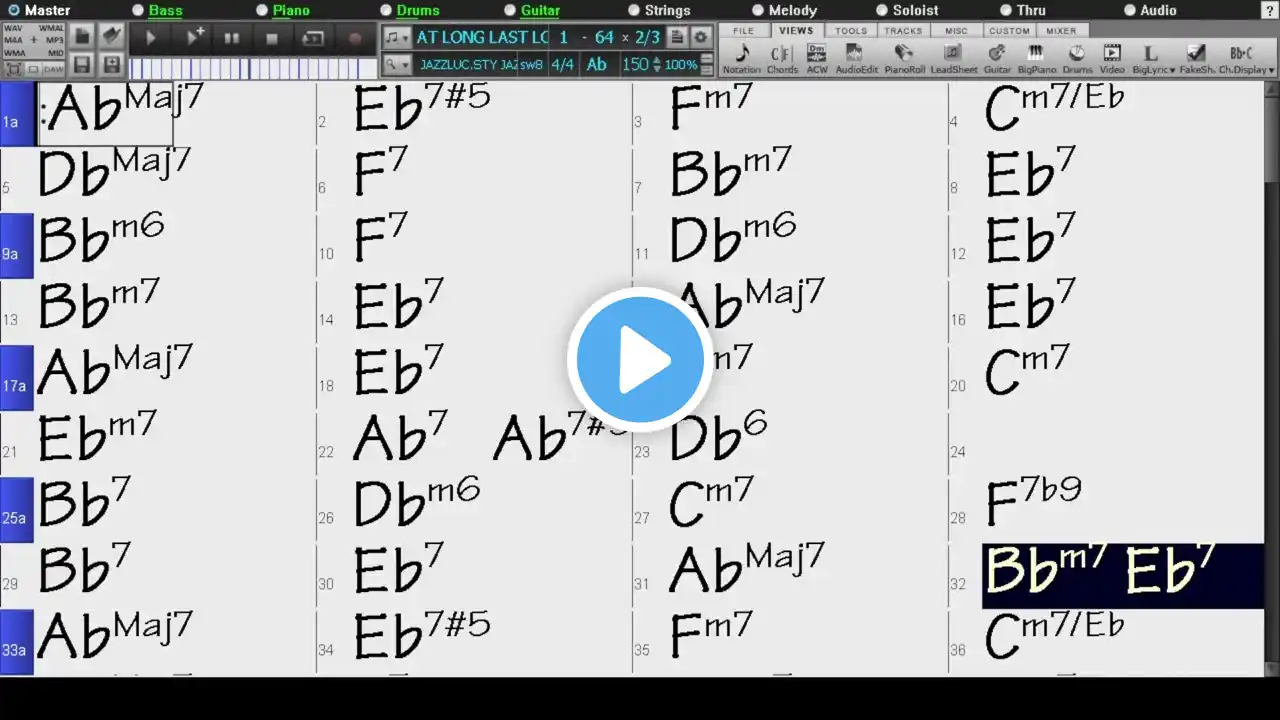Pause the song playback
The image size is (1280, 720).
pyautogui.click(x=232, y=38)
